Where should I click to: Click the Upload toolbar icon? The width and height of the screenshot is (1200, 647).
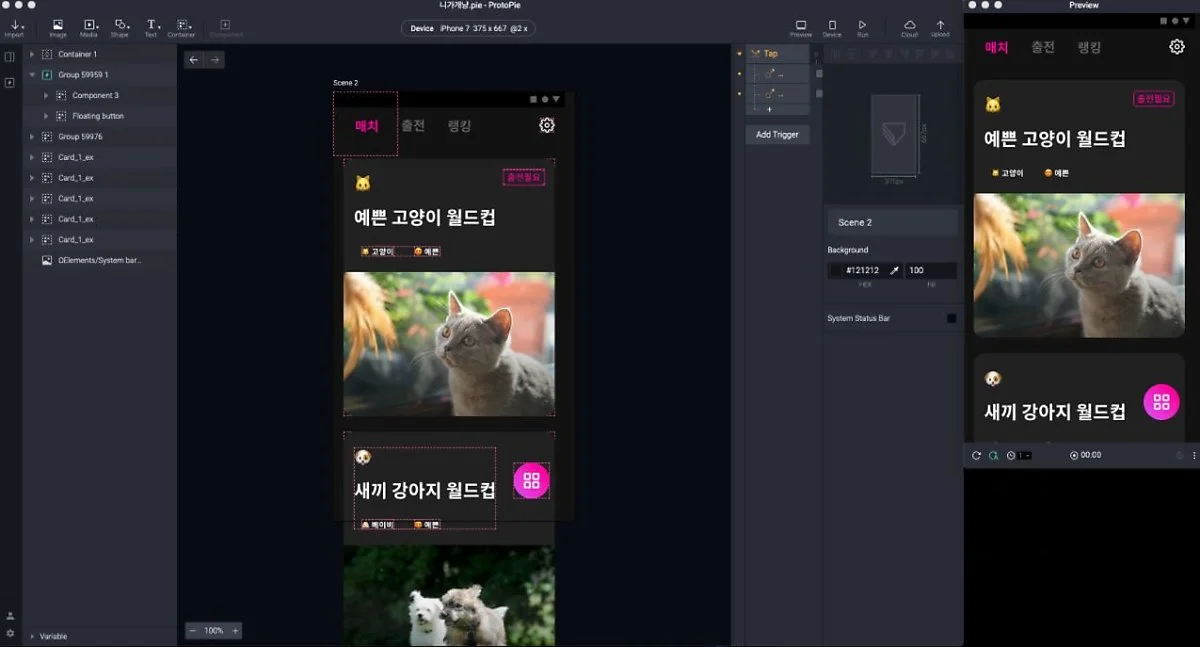click(940, 27)
